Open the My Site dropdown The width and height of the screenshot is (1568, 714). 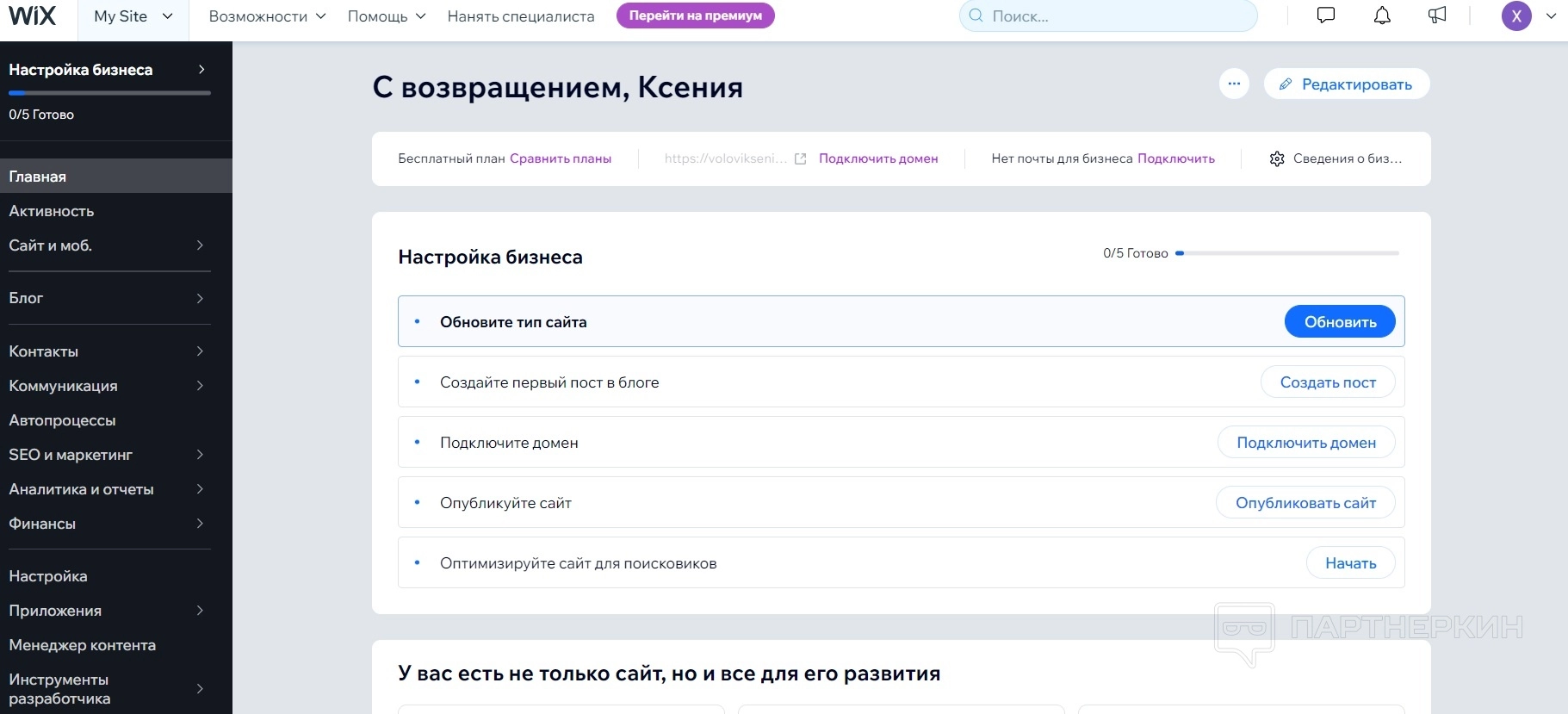click(x=133, y=16)
